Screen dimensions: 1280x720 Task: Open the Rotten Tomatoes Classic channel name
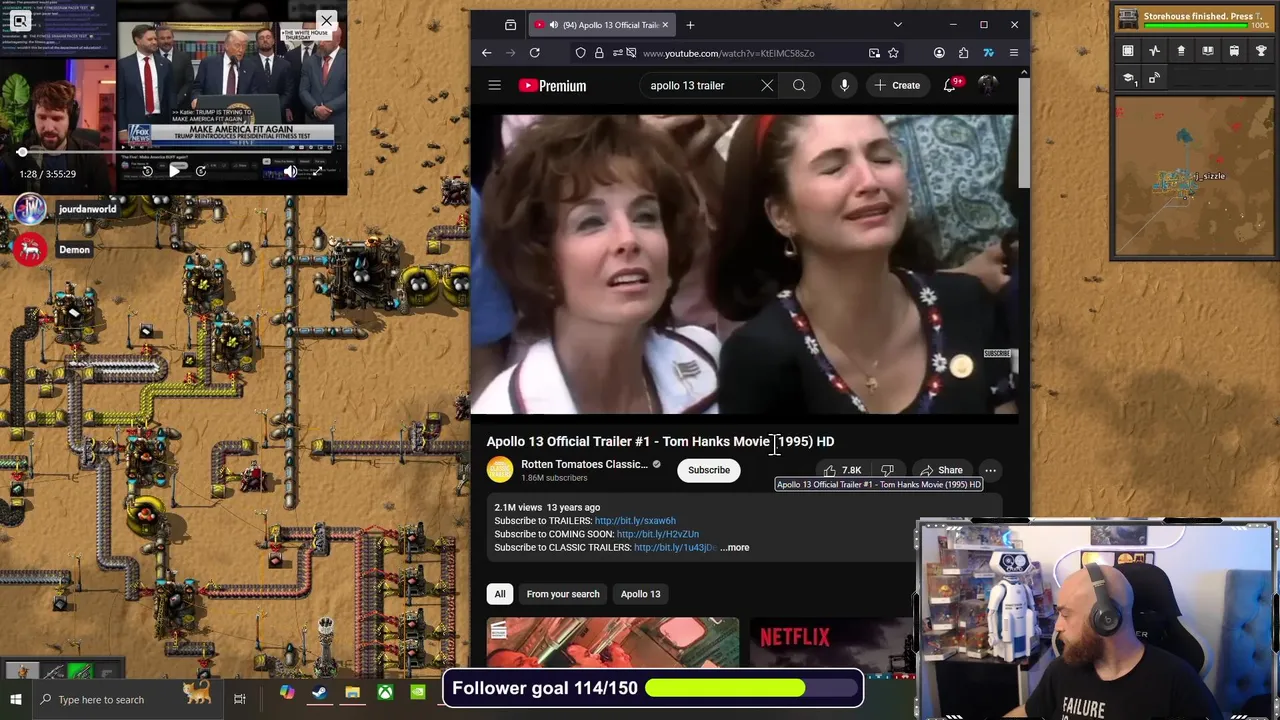(x=584, y=464)
